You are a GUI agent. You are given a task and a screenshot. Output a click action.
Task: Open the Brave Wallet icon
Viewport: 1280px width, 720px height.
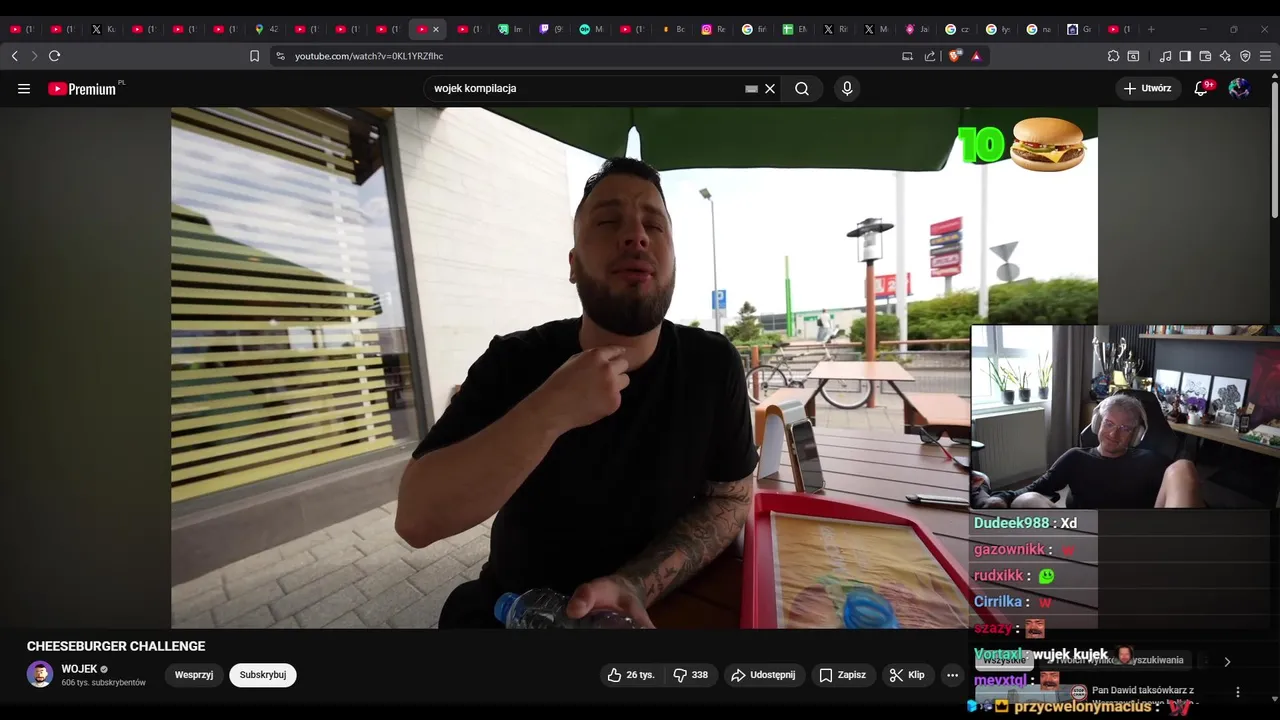pos(1205,56)
